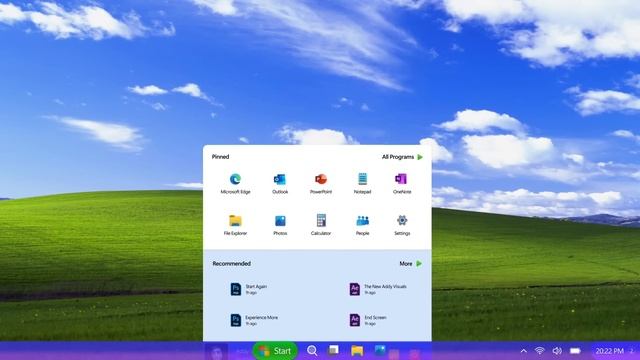
Task: Open the recommended End Screen file
Action: click(368, 320)
